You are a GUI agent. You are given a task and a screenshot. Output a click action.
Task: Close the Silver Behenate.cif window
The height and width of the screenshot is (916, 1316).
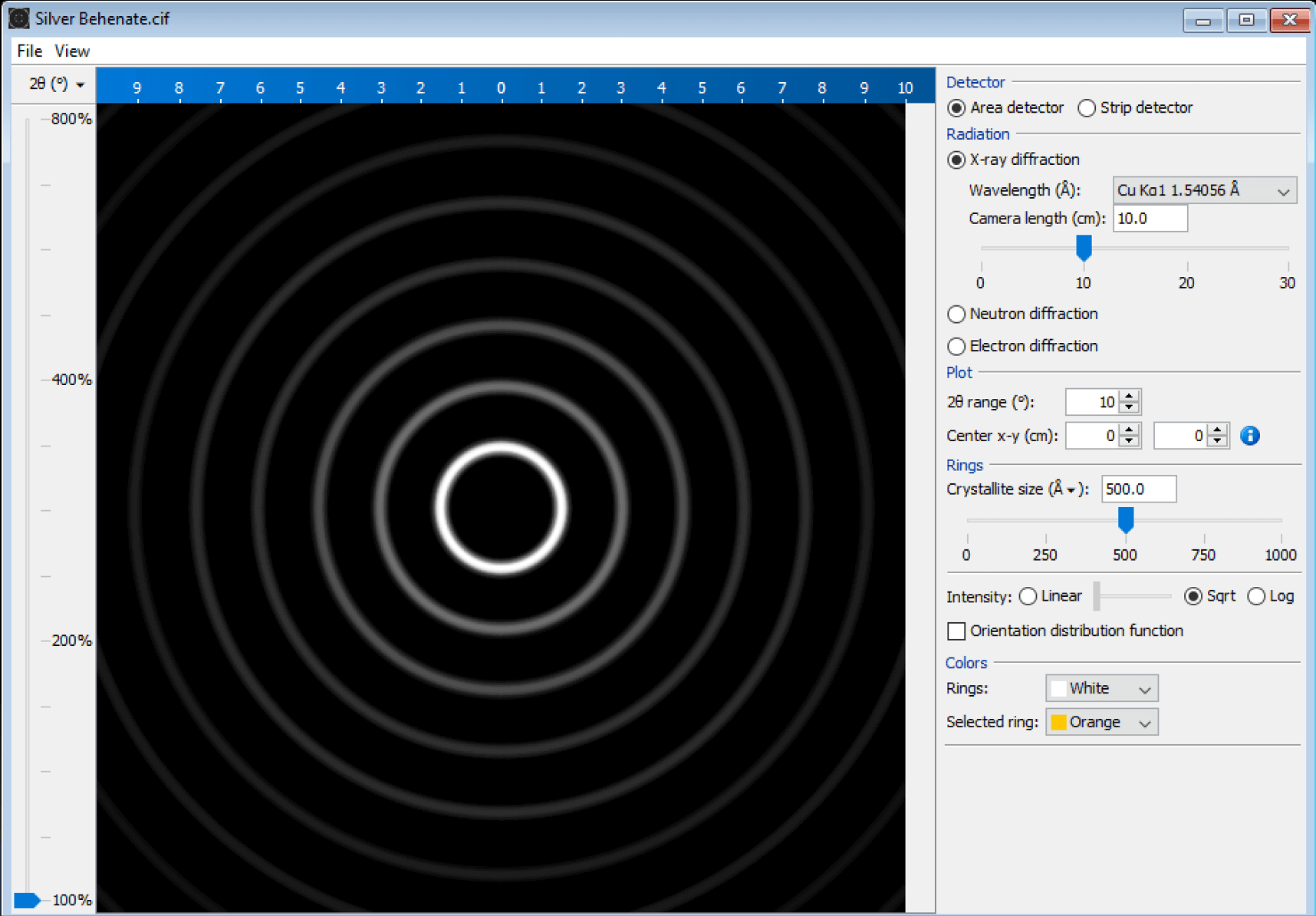click(x=1290, y=20)
